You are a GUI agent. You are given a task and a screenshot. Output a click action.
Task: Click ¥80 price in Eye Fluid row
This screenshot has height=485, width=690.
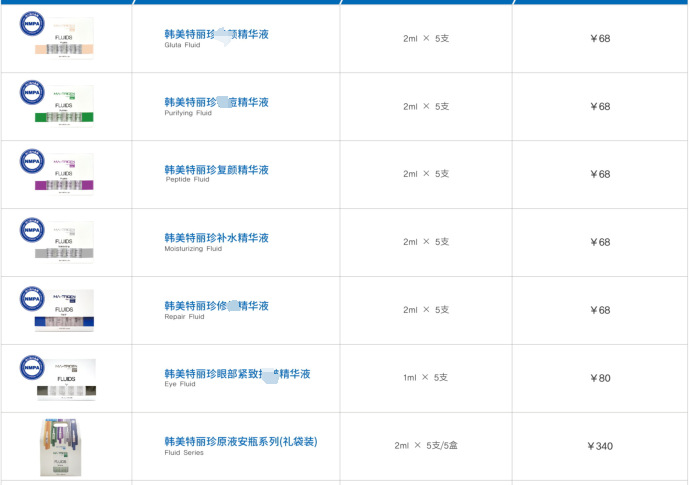pos(600,378)
